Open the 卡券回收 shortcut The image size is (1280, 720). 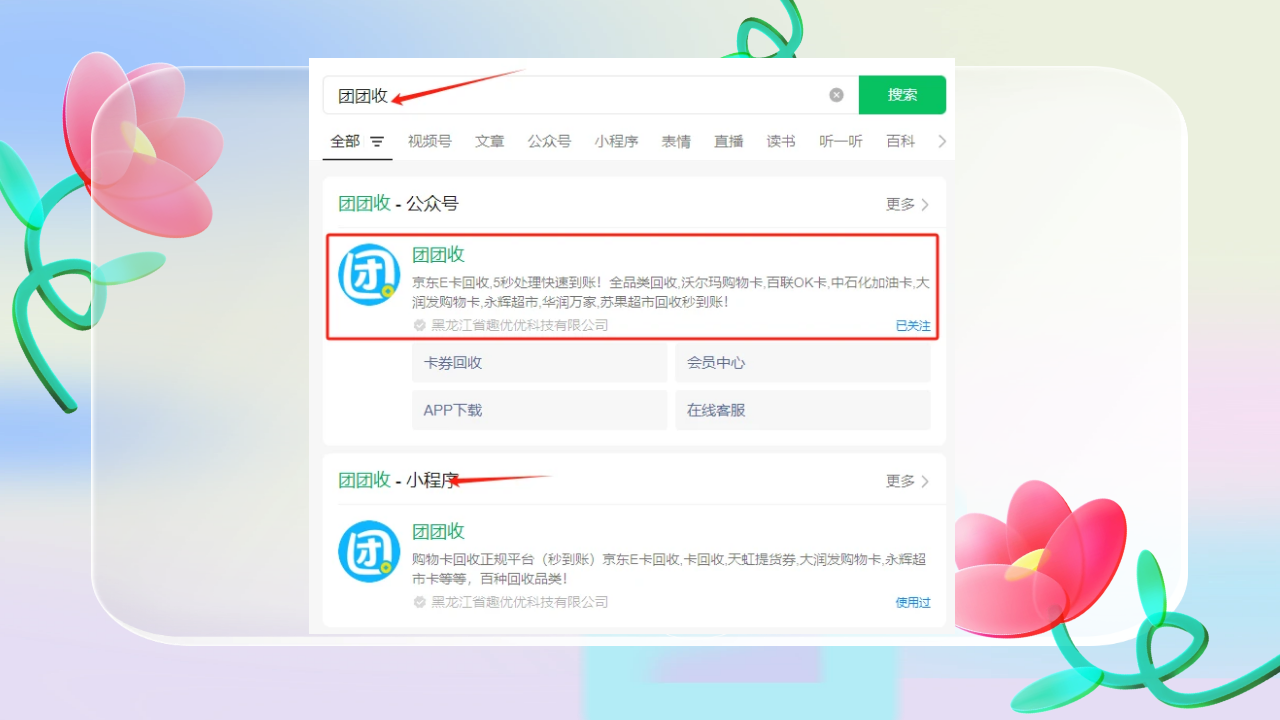(x=539, y=363)
